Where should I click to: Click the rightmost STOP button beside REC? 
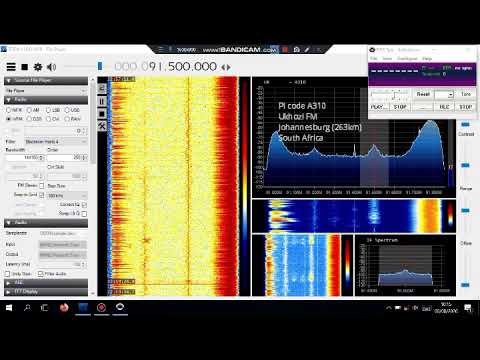466,107
